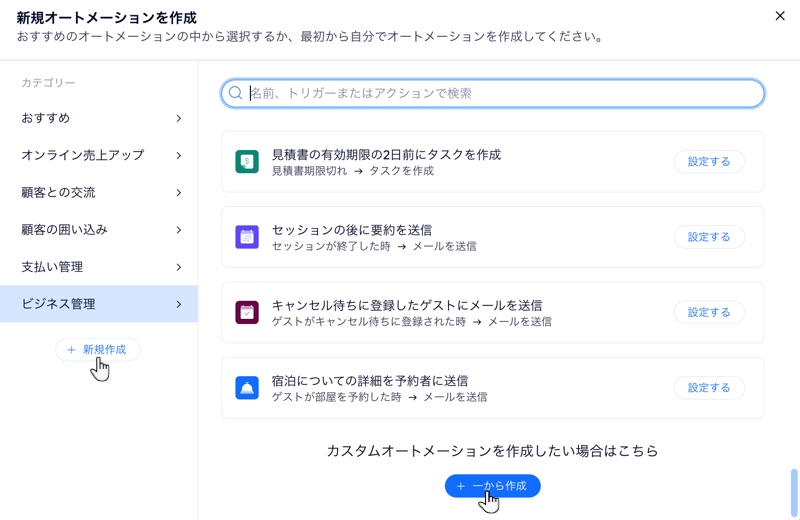This screenshot has height=520, width=800.
Task: Expand the ビジネス管理 chevron
Action: [179, 304]
